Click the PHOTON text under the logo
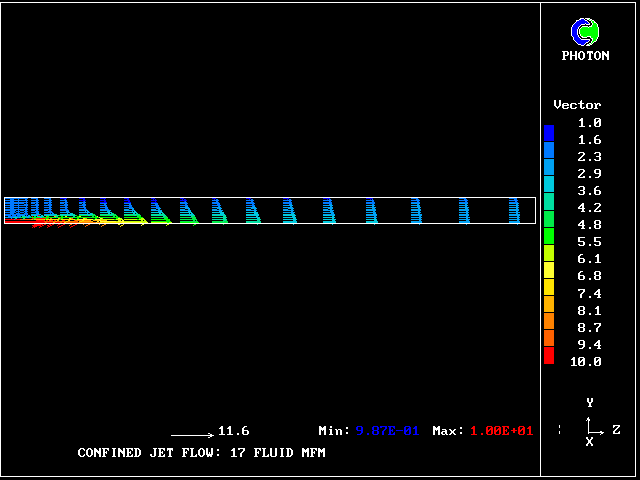This screenshot has width=640, height=480. click(x=585, y=56)
